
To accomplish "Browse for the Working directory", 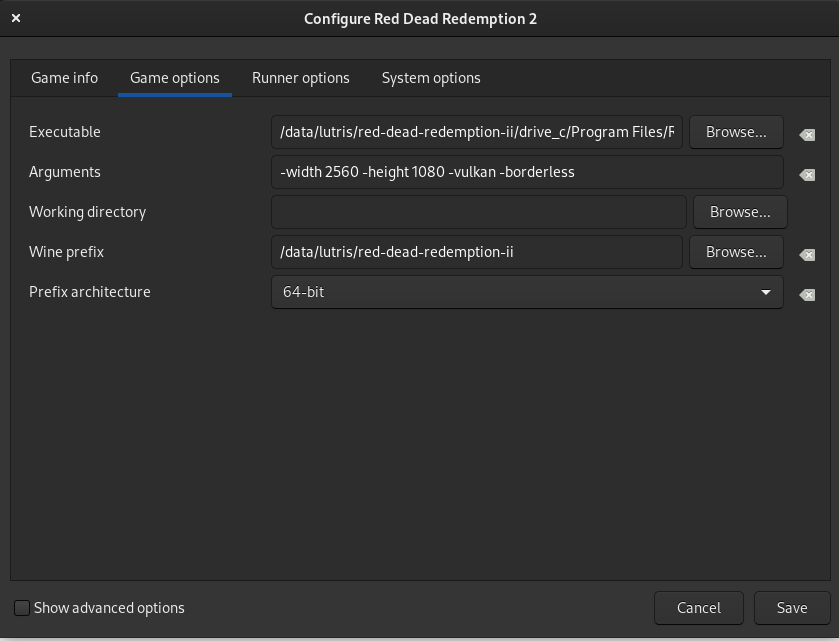I will point(740,212).
